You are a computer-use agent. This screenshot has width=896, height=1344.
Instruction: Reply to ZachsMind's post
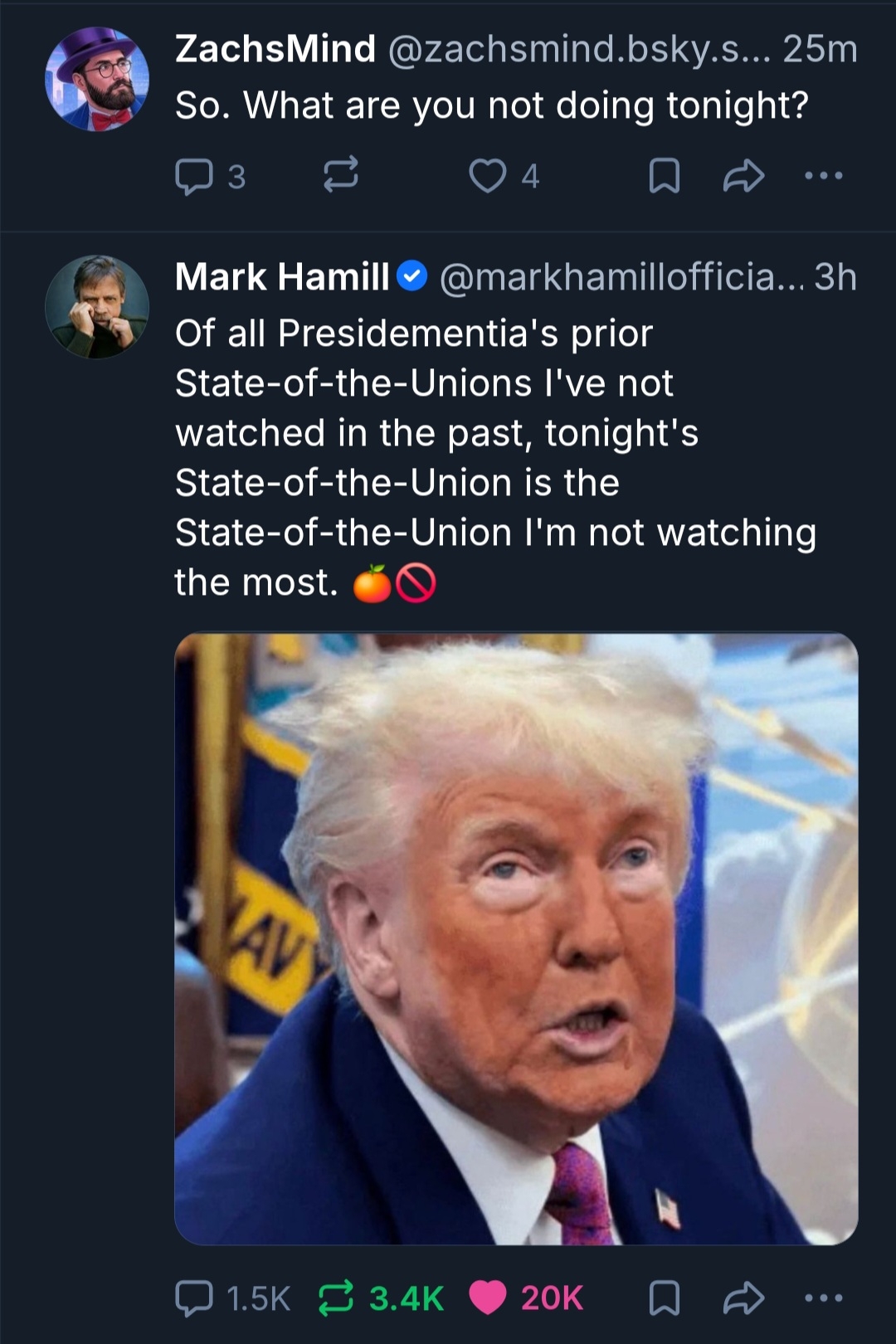[194, 176]
